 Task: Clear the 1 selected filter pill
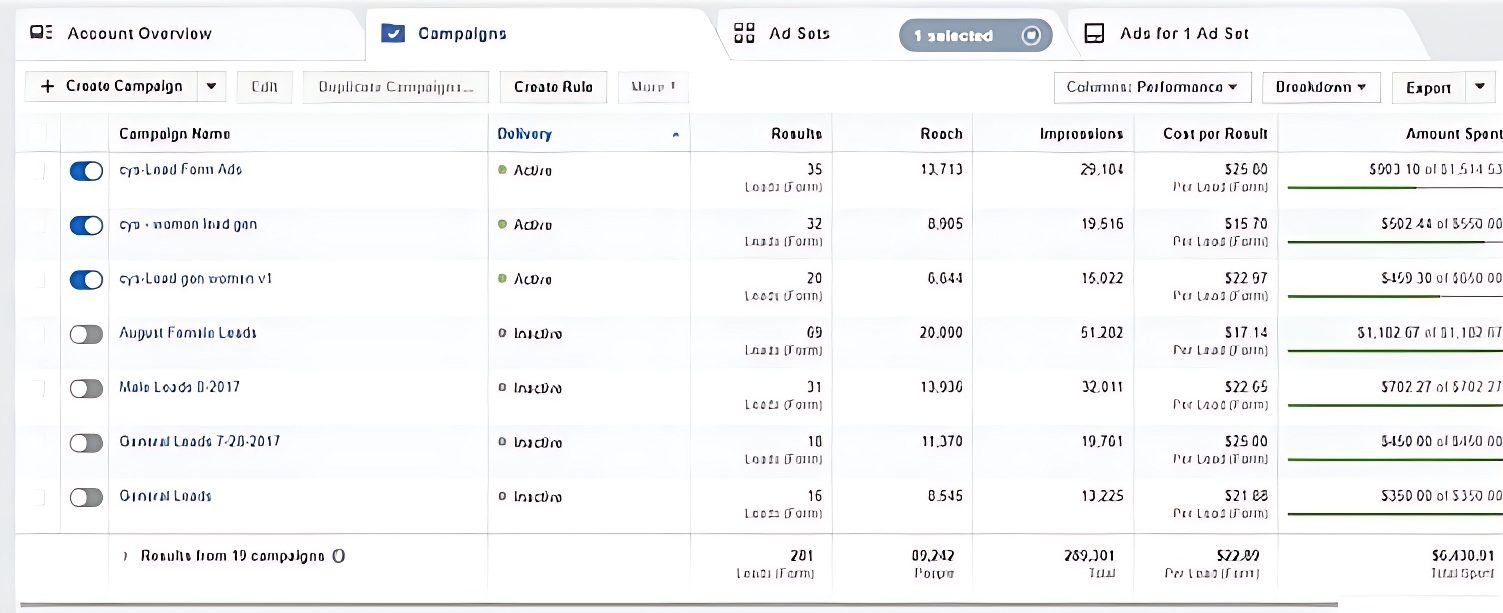[x=1031, y=36]
